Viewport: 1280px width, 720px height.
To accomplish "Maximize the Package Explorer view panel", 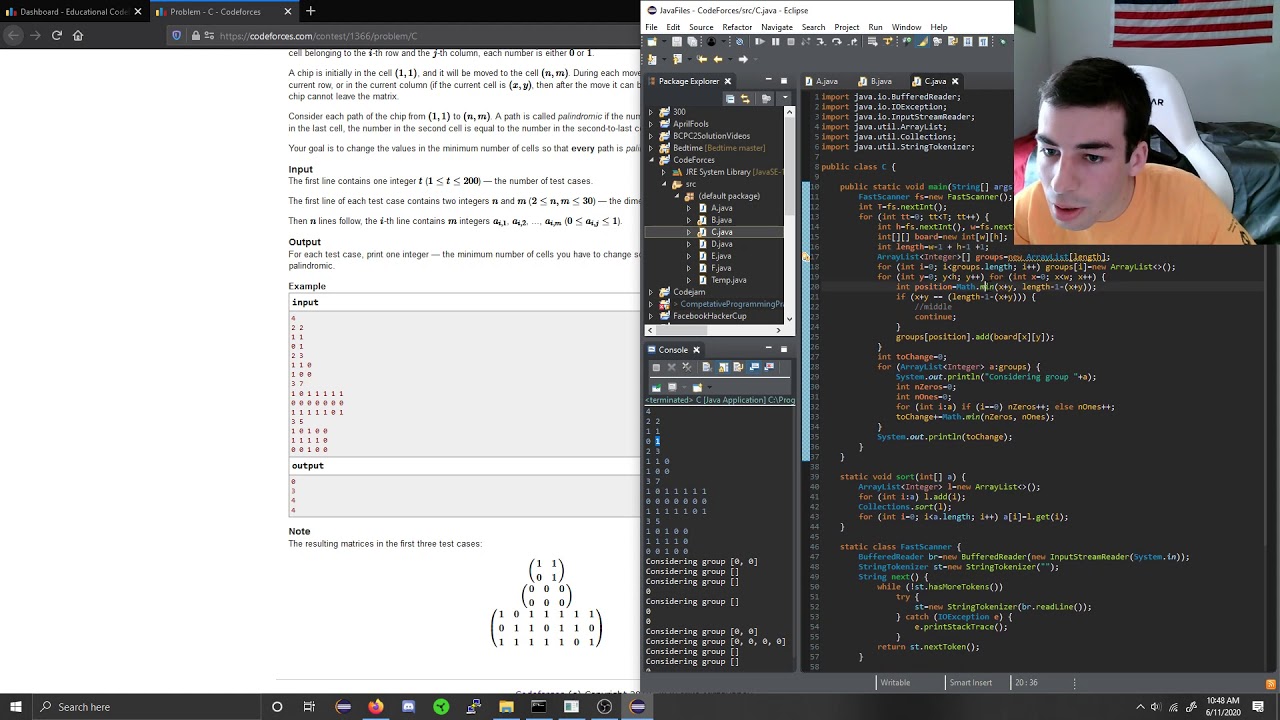I will pyautogui.click(x=783, y=81).
